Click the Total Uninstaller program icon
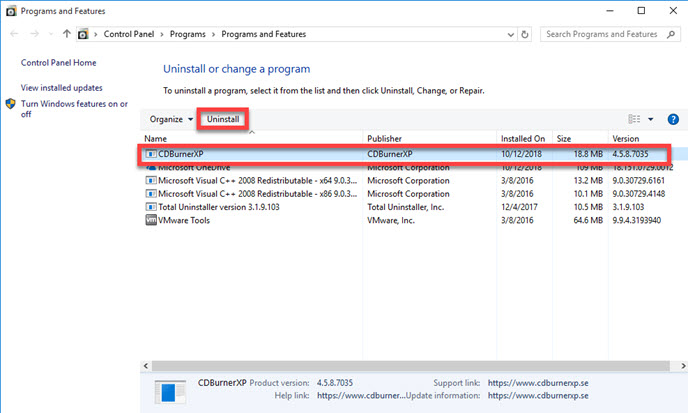Viewport: 688px width, 413px height. pos(151,207)
